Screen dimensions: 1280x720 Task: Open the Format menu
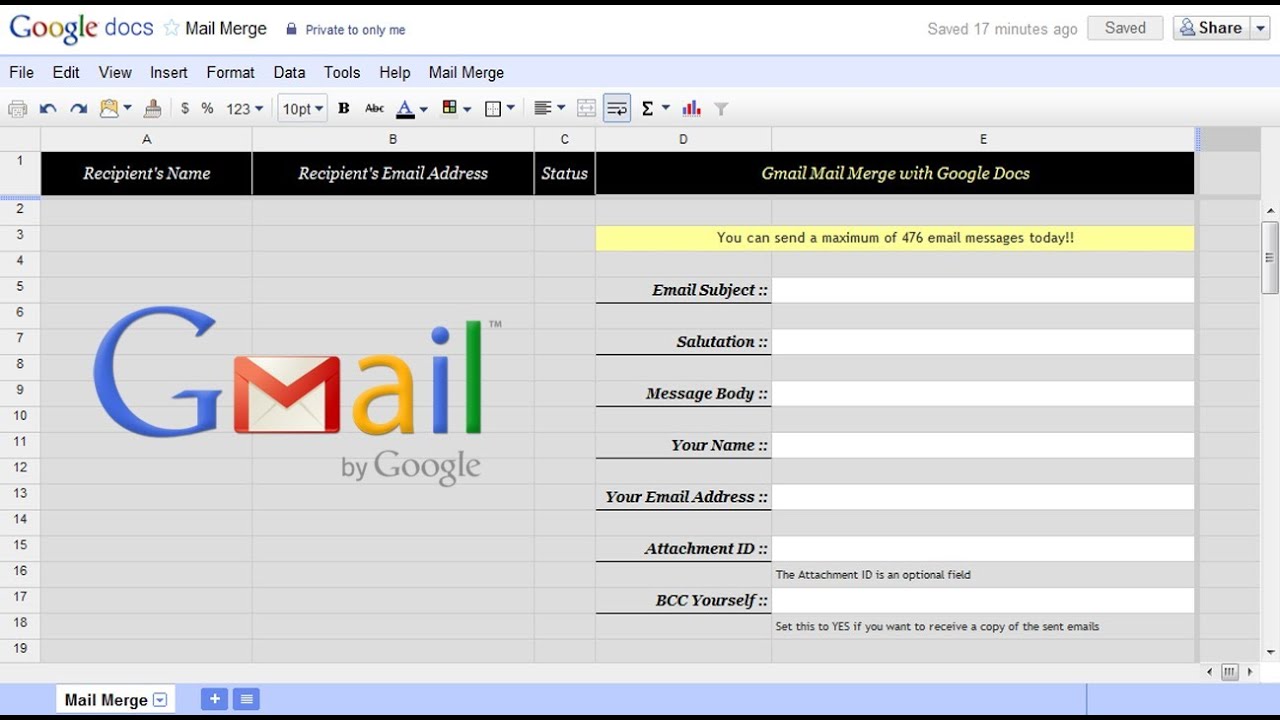click(x=231, y=72)
